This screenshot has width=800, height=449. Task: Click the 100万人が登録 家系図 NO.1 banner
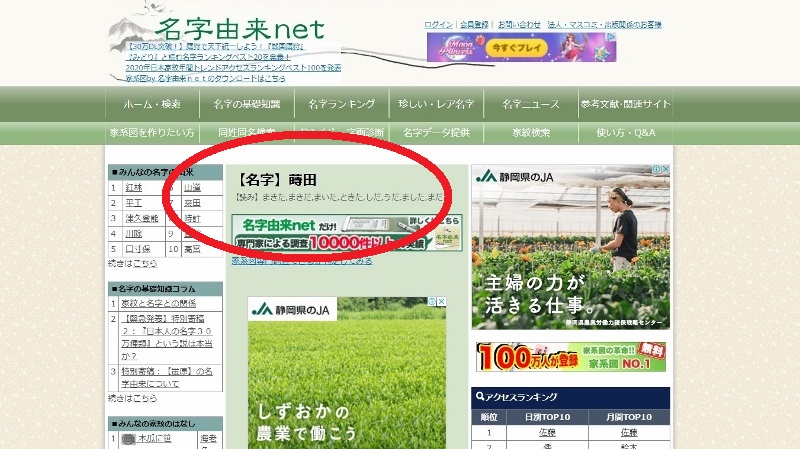571,357
